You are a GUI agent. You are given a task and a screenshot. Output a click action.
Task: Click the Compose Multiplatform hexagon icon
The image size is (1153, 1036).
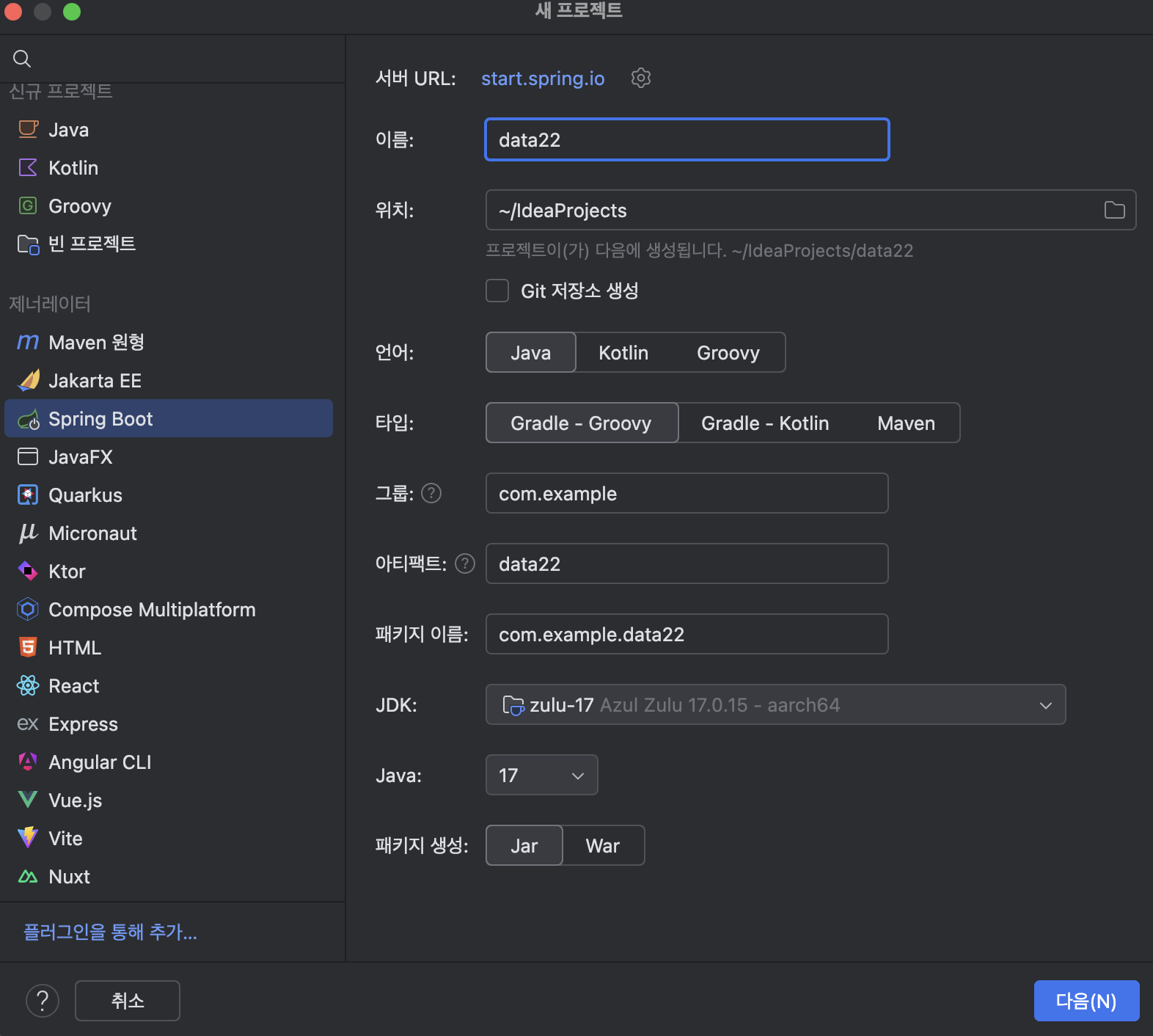[x=28, y=610]
